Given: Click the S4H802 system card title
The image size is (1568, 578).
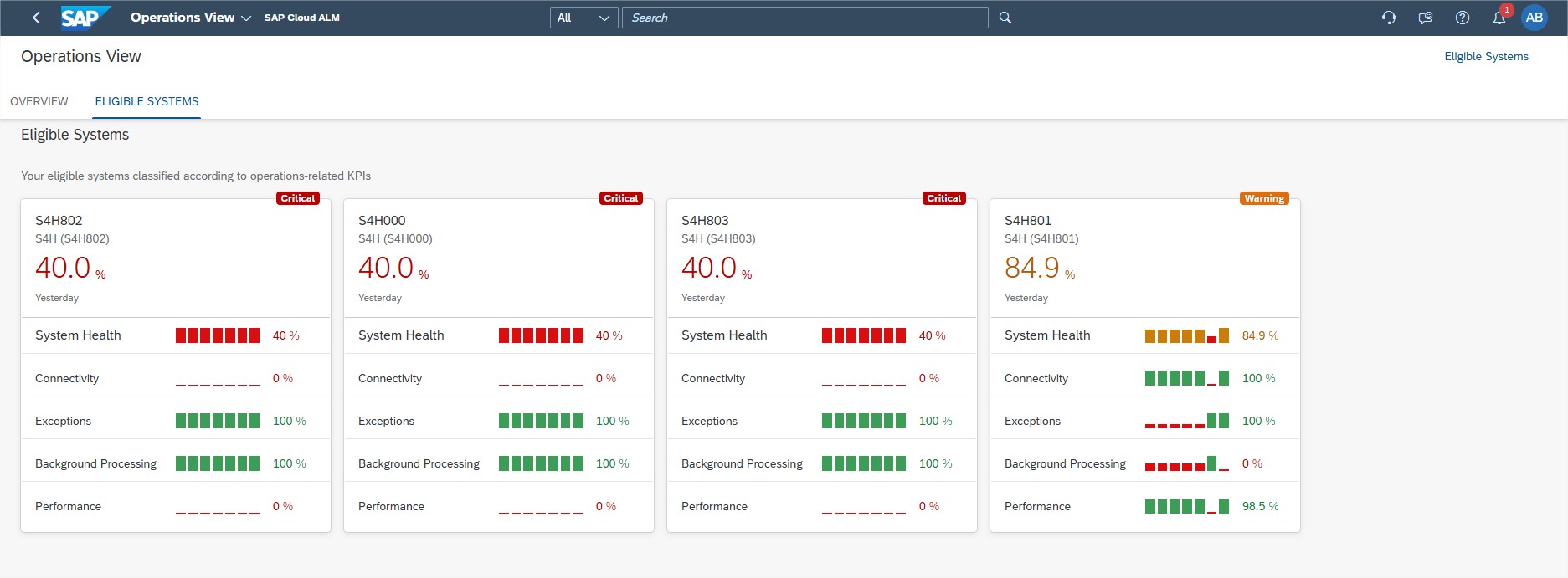Looking at the screenshot, I should click(59, 220).
